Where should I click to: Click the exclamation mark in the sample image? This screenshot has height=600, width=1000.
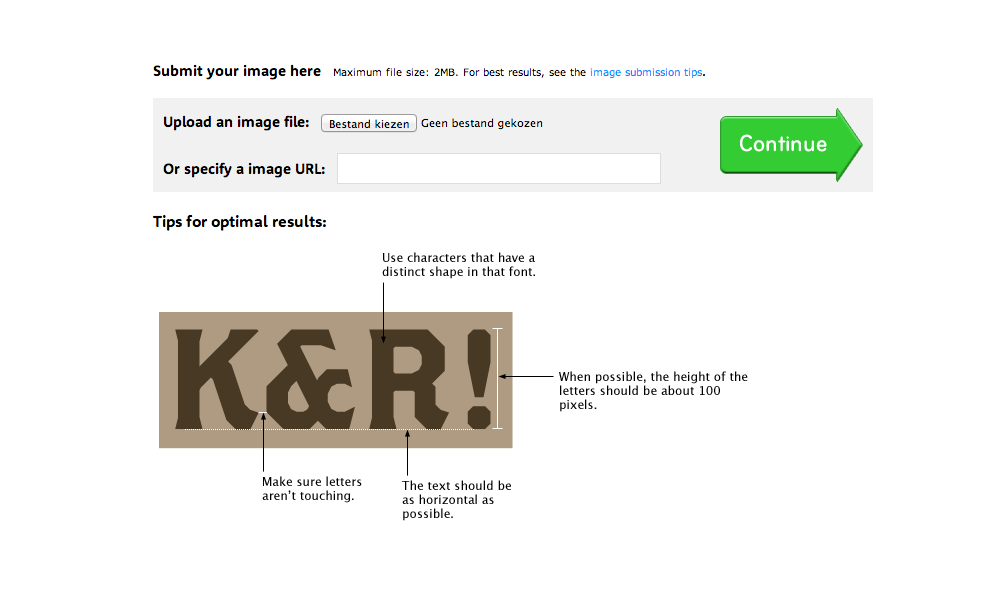pos(478,379)
